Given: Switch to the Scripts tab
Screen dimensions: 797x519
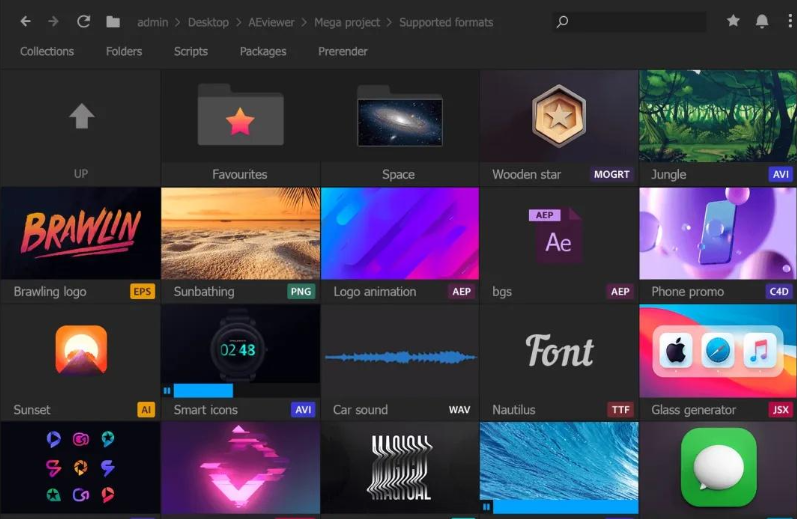Looking at the screenshot, I should 190,51.
